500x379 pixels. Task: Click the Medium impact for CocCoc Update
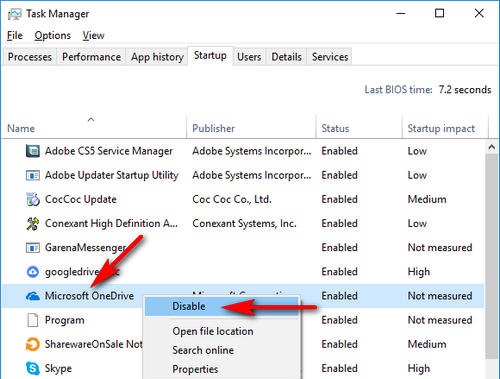point(427,199)
